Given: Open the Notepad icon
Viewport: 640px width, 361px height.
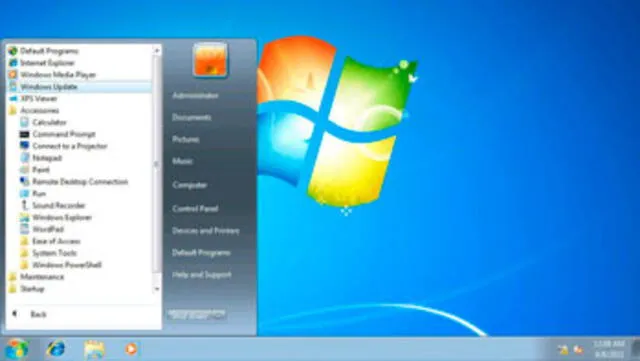Looking at the screenshot, I should coord(24,158).
